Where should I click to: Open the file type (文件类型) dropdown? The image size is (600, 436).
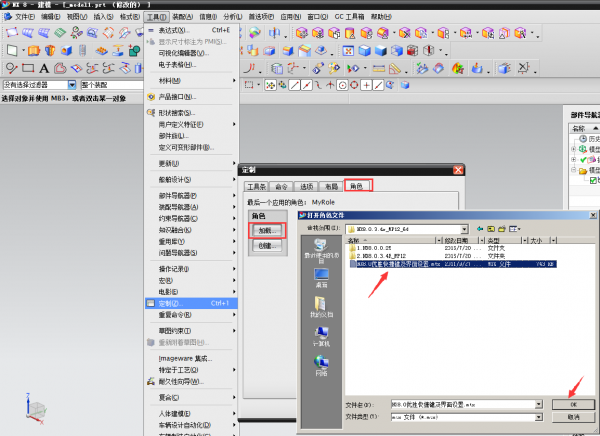coord(541,415)
